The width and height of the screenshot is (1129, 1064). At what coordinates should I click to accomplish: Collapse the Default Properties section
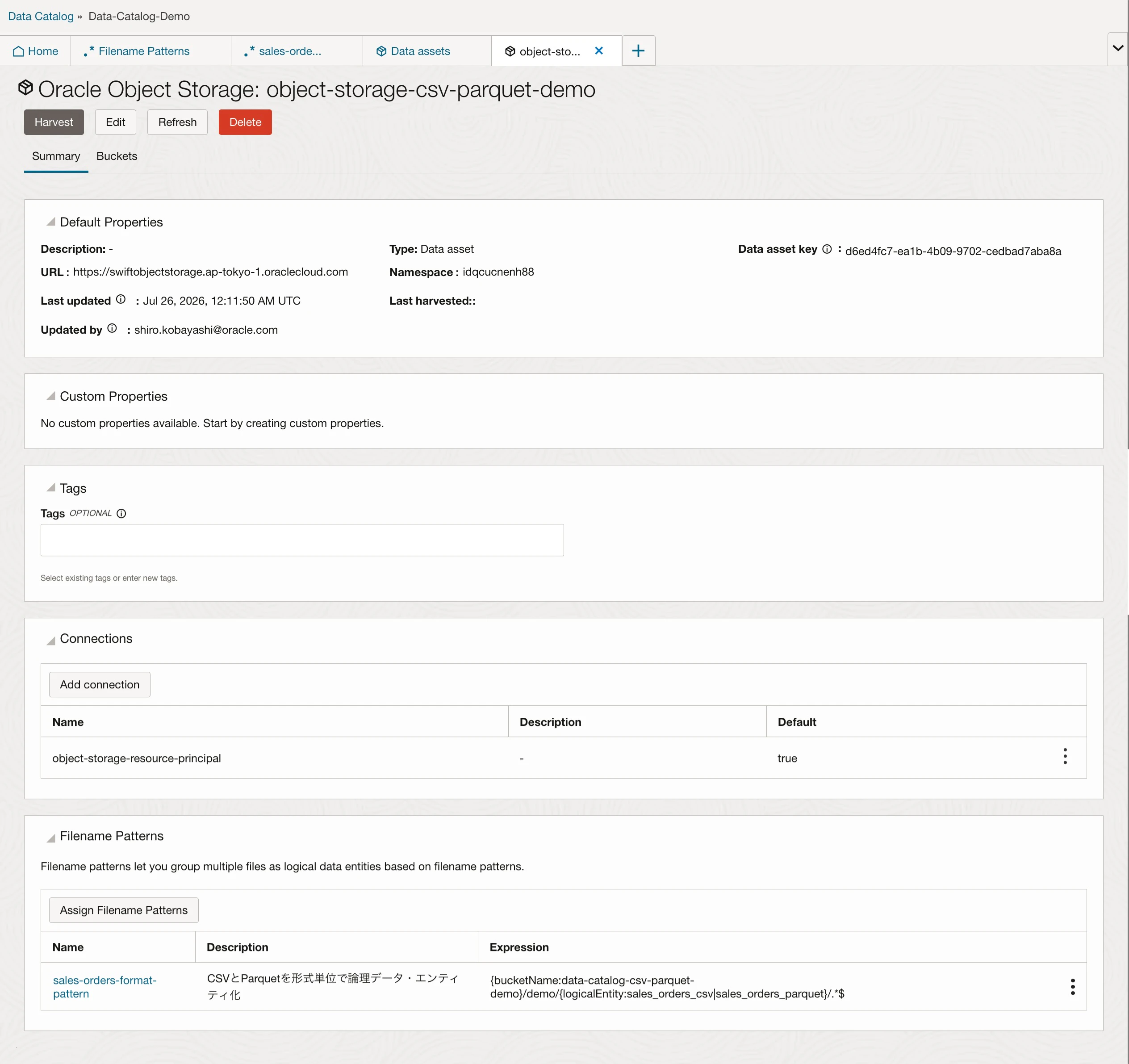(x=50, y=222)
